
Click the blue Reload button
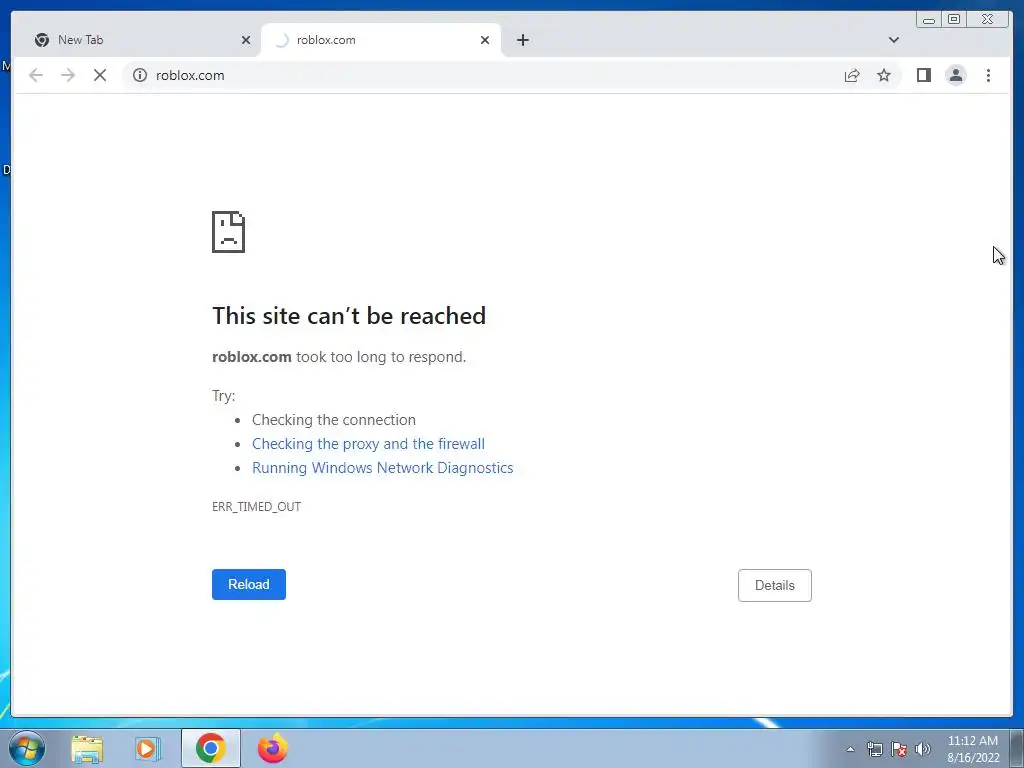(x=249, y=584)
